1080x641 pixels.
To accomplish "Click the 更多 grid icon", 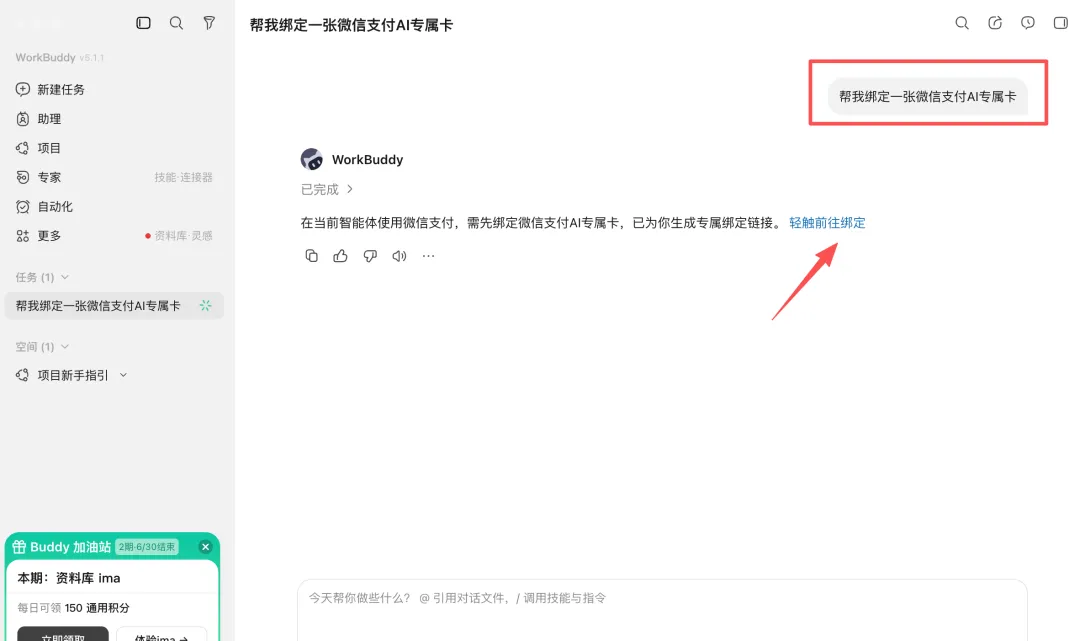I will click(23, 236).
